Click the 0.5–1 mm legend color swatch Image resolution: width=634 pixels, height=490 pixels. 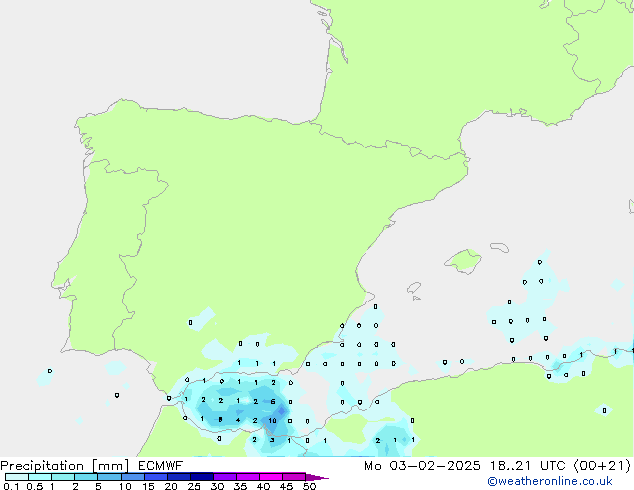40,477
